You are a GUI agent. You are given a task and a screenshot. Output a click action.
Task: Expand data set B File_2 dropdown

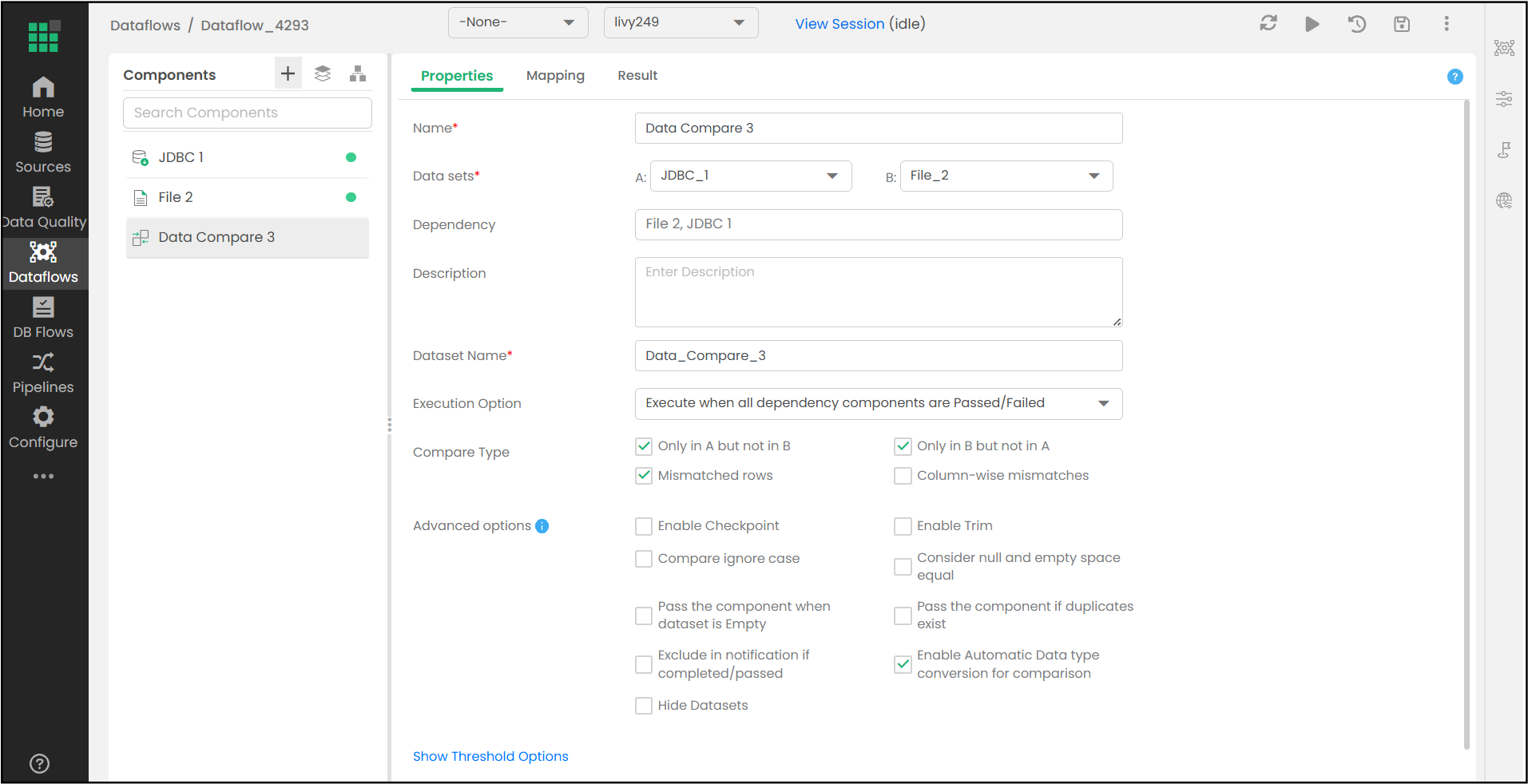(1006, 176)
